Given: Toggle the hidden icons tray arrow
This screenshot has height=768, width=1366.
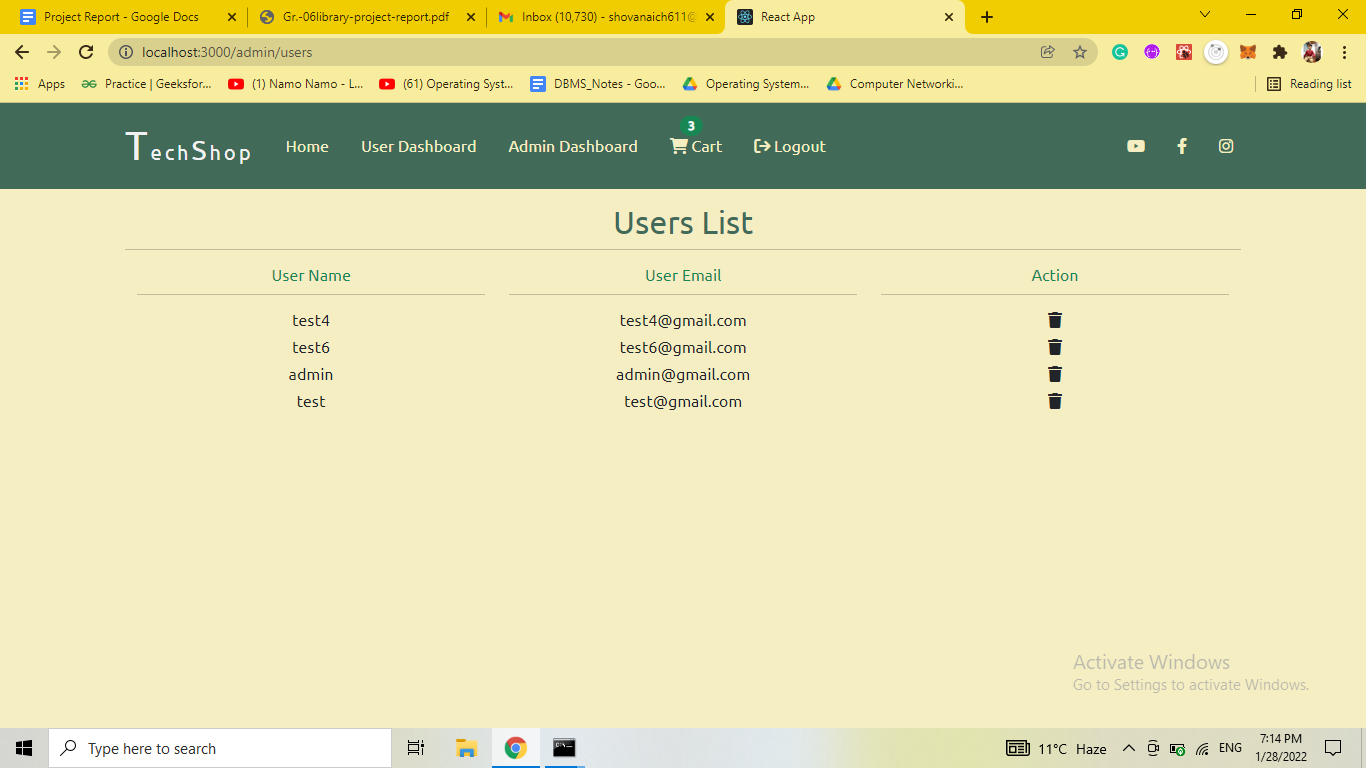Looking at the screenshot, I should click(1128, 748).
